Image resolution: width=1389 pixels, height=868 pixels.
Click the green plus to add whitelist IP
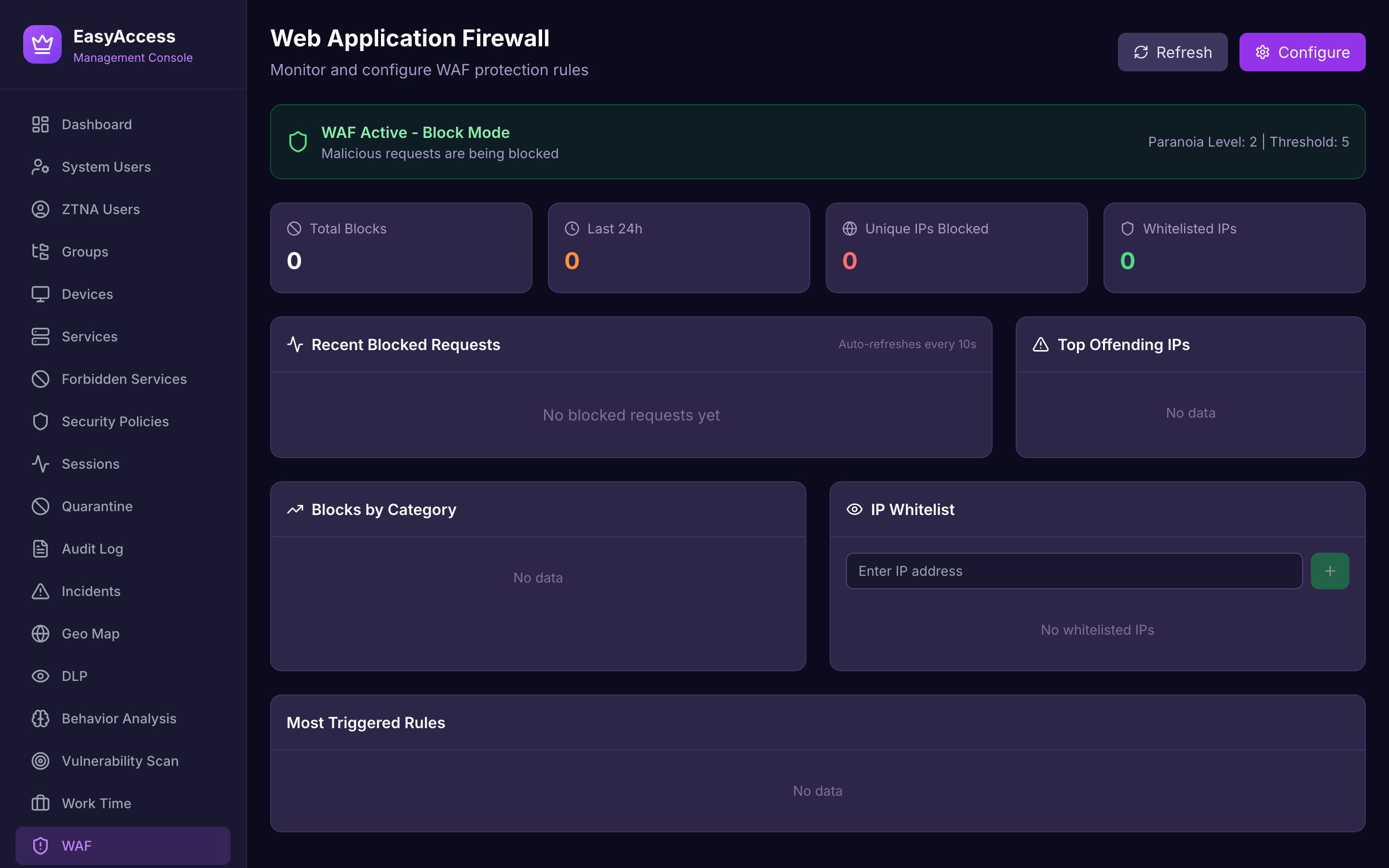click(x=1330, y=570)
